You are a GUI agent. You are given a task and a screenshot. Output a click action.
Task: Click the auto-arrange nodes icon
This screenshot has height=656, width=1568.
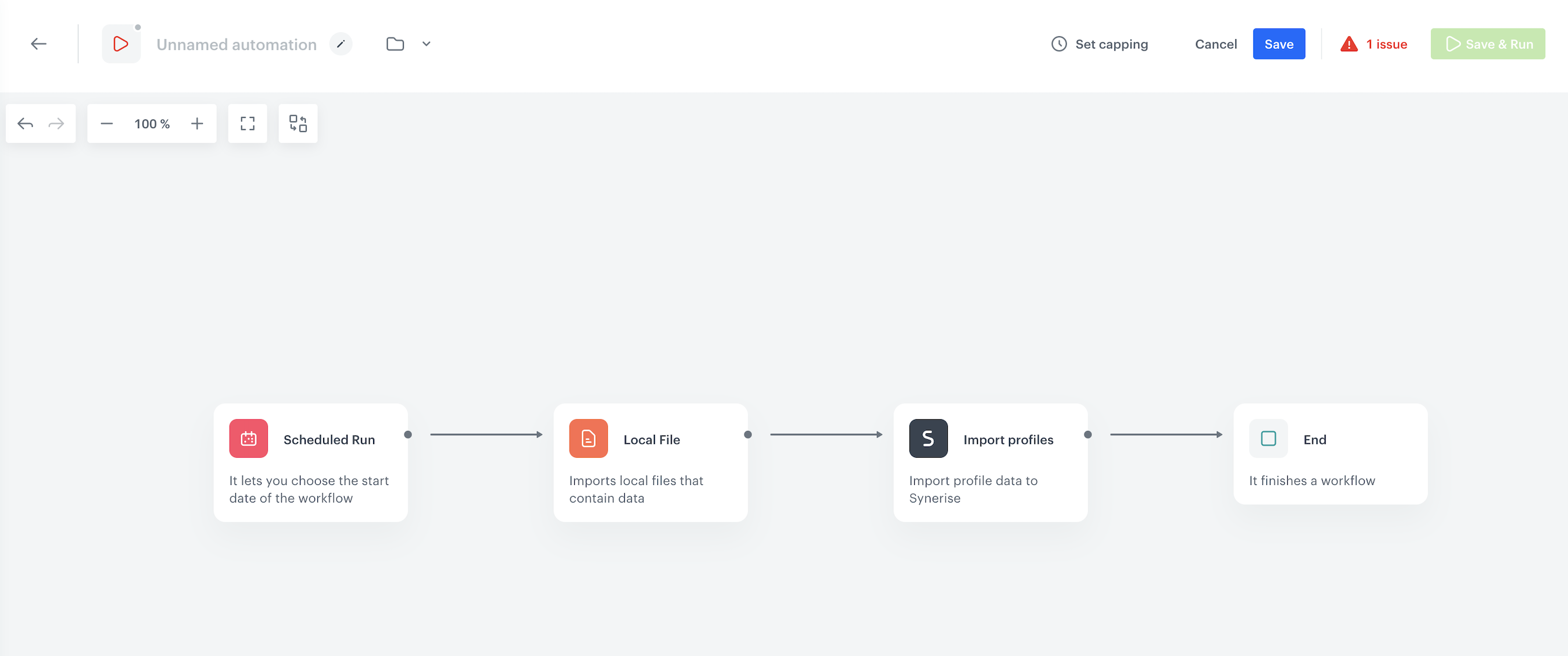point(298,123)
